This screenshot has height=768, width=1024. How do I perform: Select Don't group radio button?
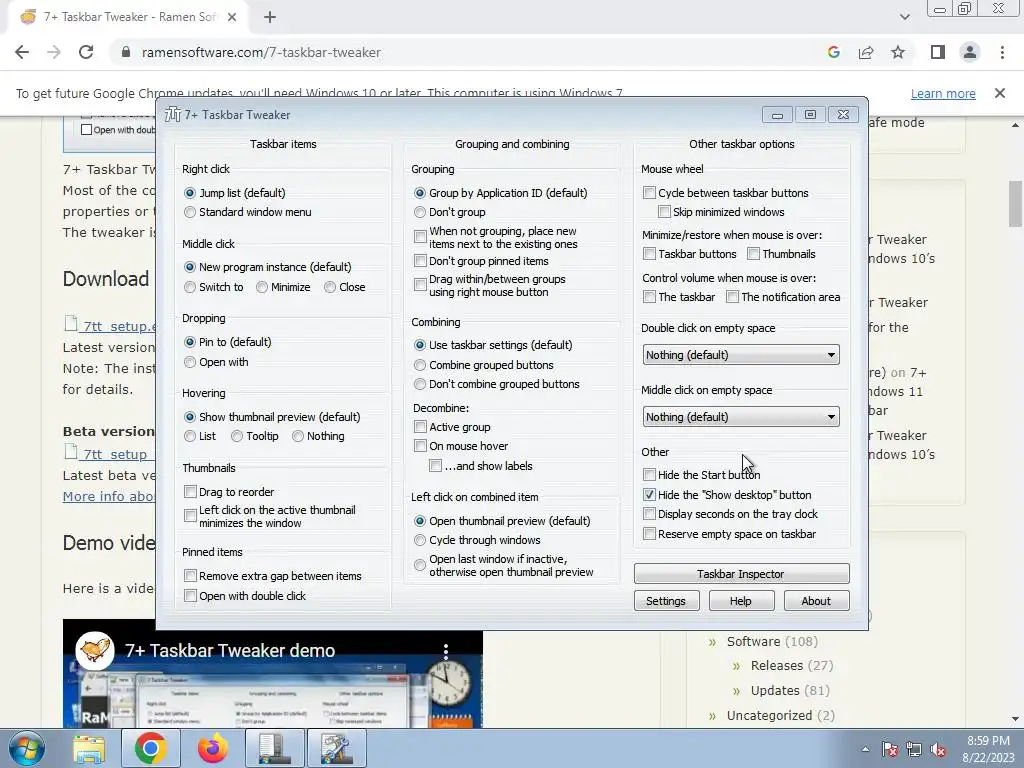click(x=420, y=212)
